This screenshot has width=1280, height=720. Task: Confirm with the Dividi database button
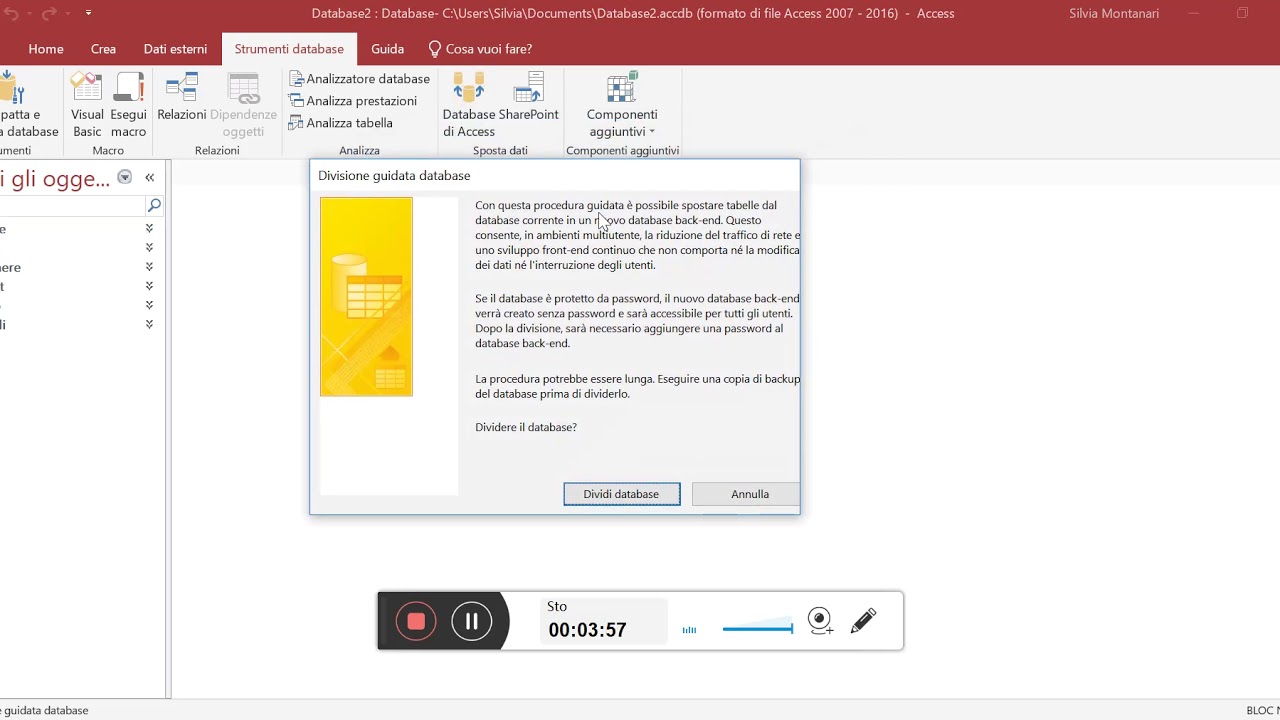pyautogui.click(x=621, y=494)
